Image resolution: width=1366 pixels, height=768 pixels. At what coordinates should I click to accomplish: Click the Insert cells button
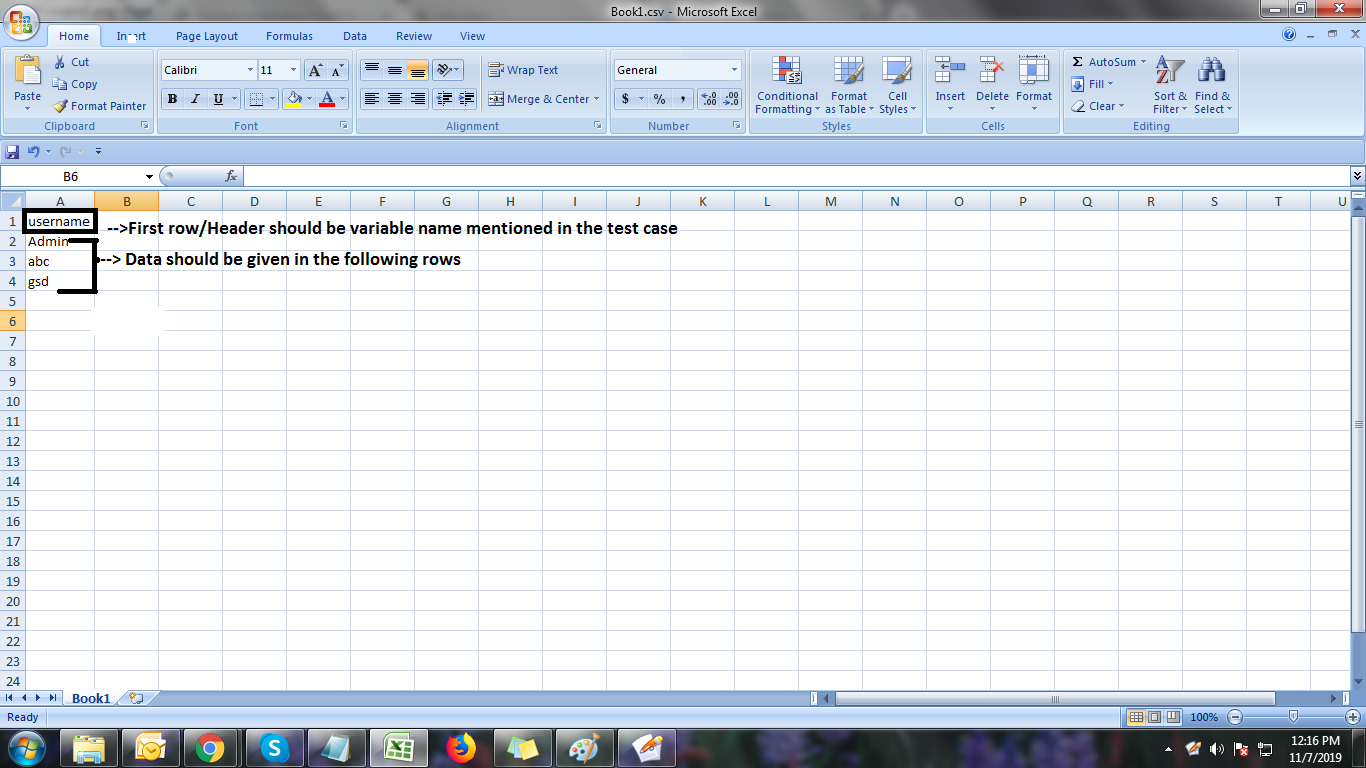950,86
